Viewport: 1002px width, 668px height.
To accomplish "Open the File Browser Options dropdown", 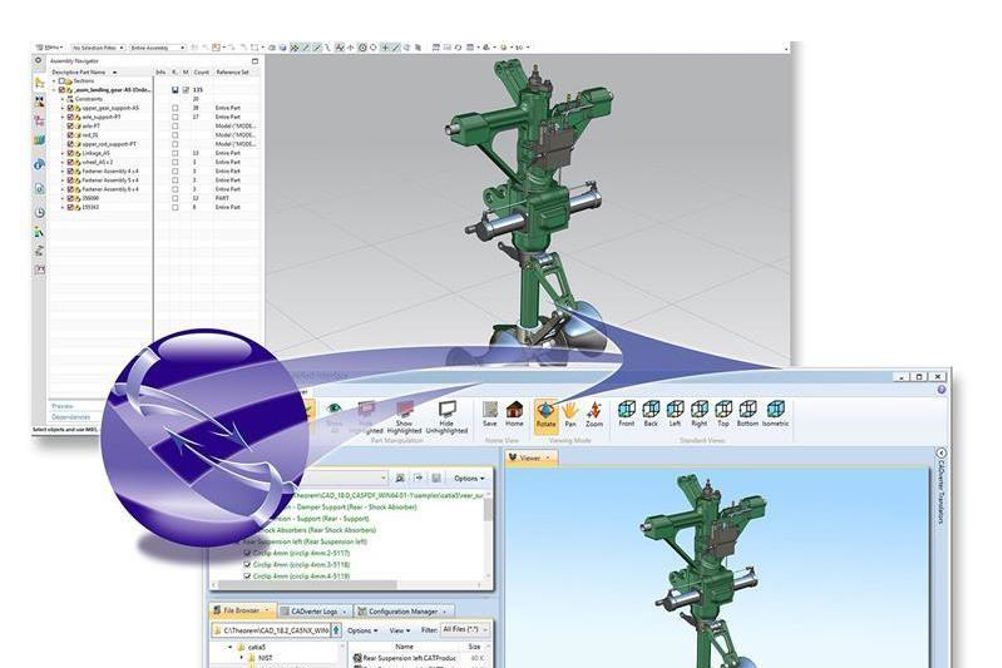I will (x=362, y=630).
